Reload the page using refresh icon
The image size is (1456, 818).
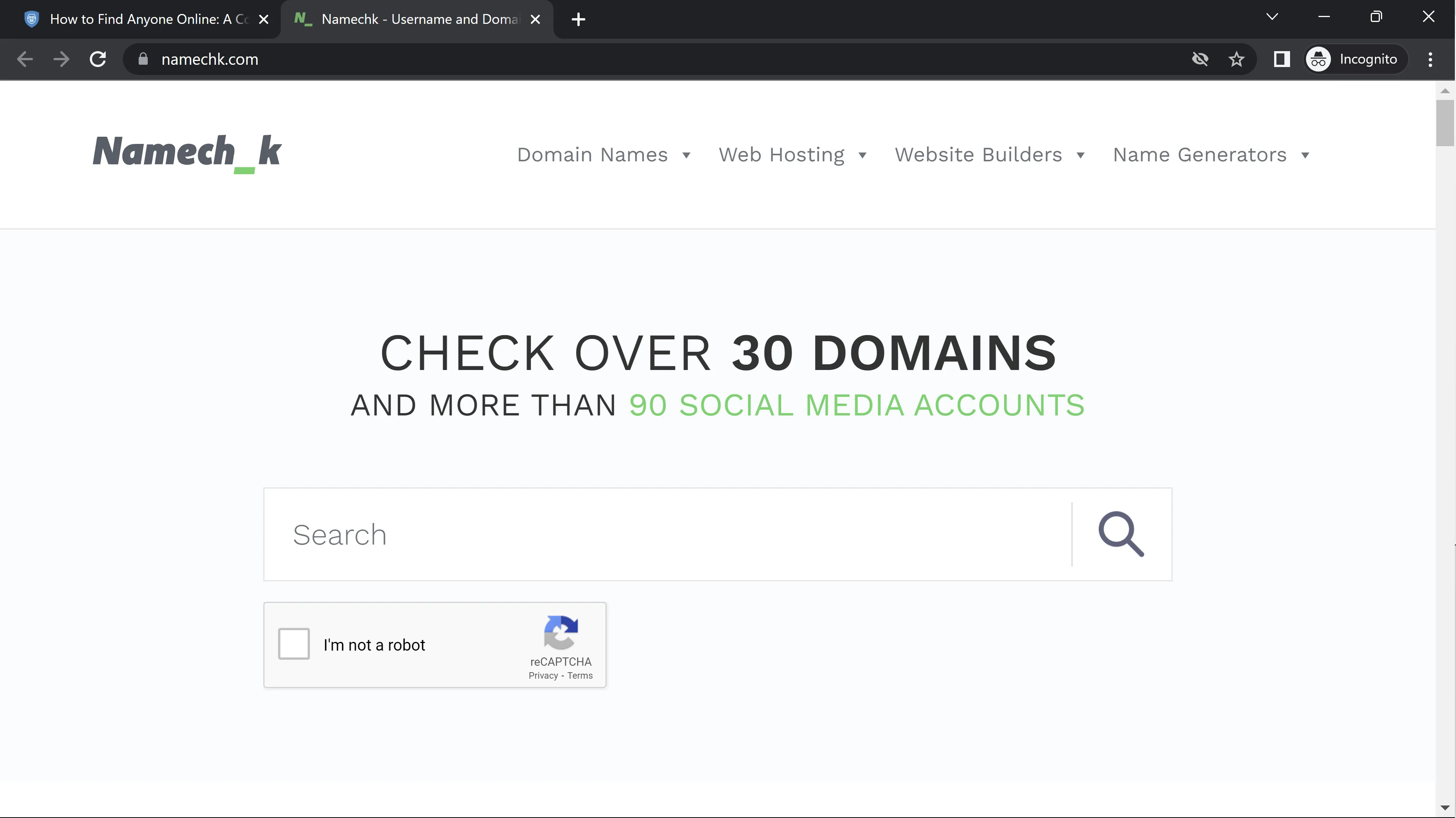(x=99, y=59)
